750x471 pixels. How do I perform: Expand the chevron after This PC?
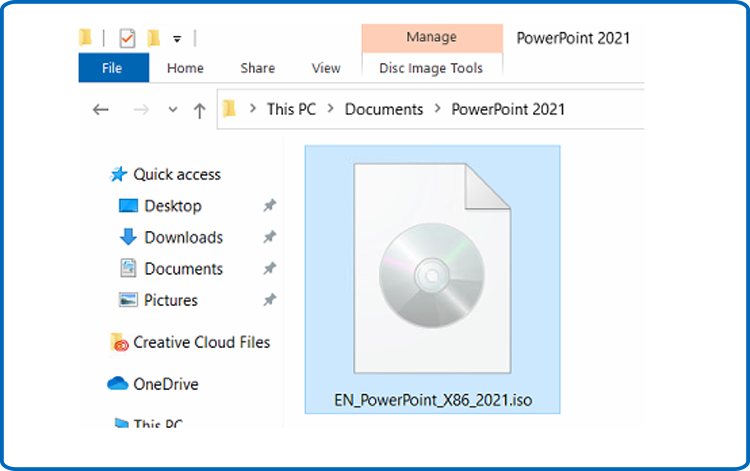click(330, 109)
